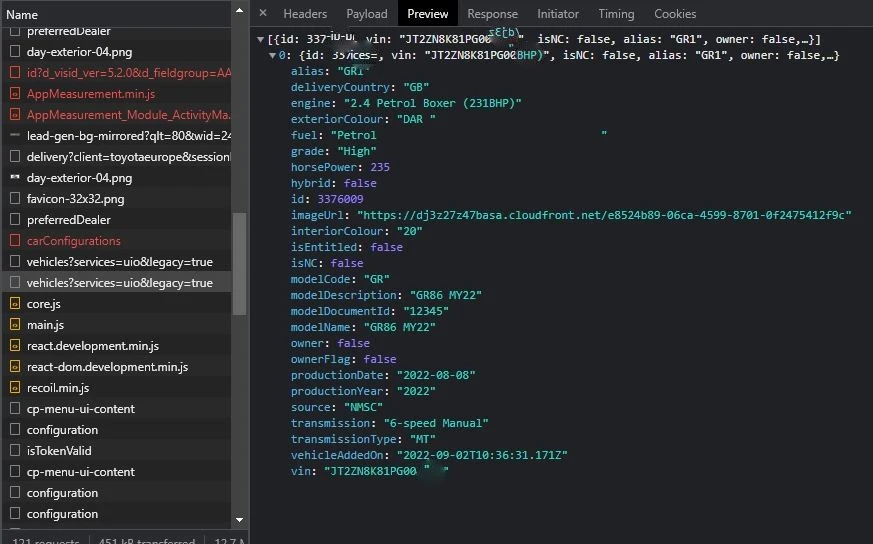873x544 pixels.
Task: Click the script icon beside react-dom.development.min.js
Action: coord(15,367)
